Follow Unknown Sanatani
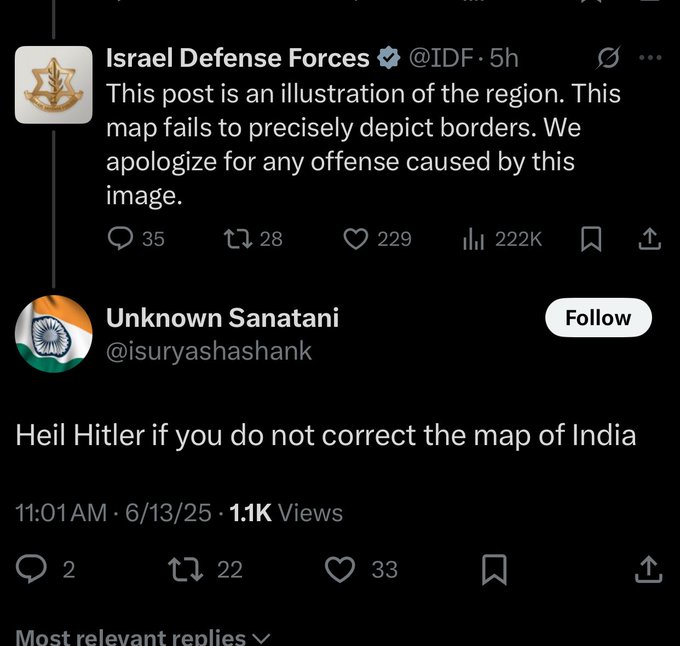The height and width of the screenshot is (646, 680). point(598,317)
